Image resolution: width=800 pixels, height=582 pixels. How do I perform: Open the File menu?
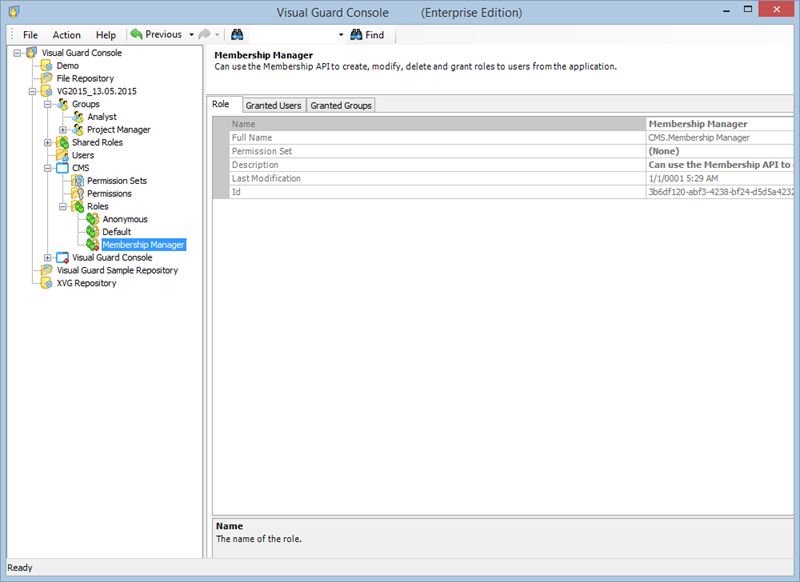coord(30,35)
